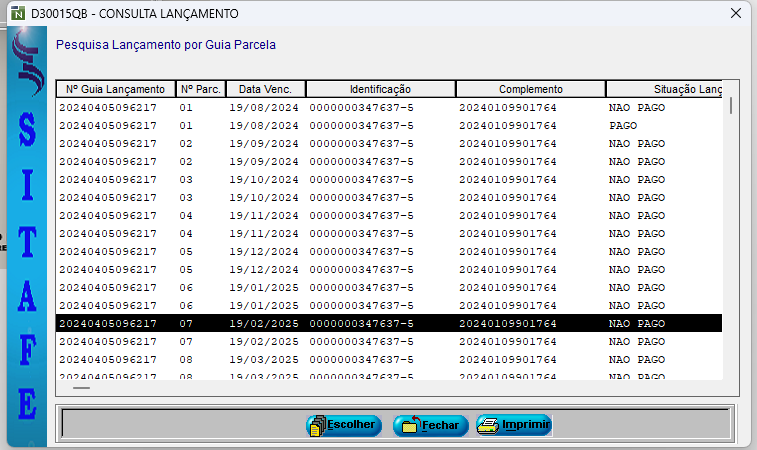Screen dimensions: 757x450
Task: Click the empty status field beside Escolher
Action: pos(180,424)
